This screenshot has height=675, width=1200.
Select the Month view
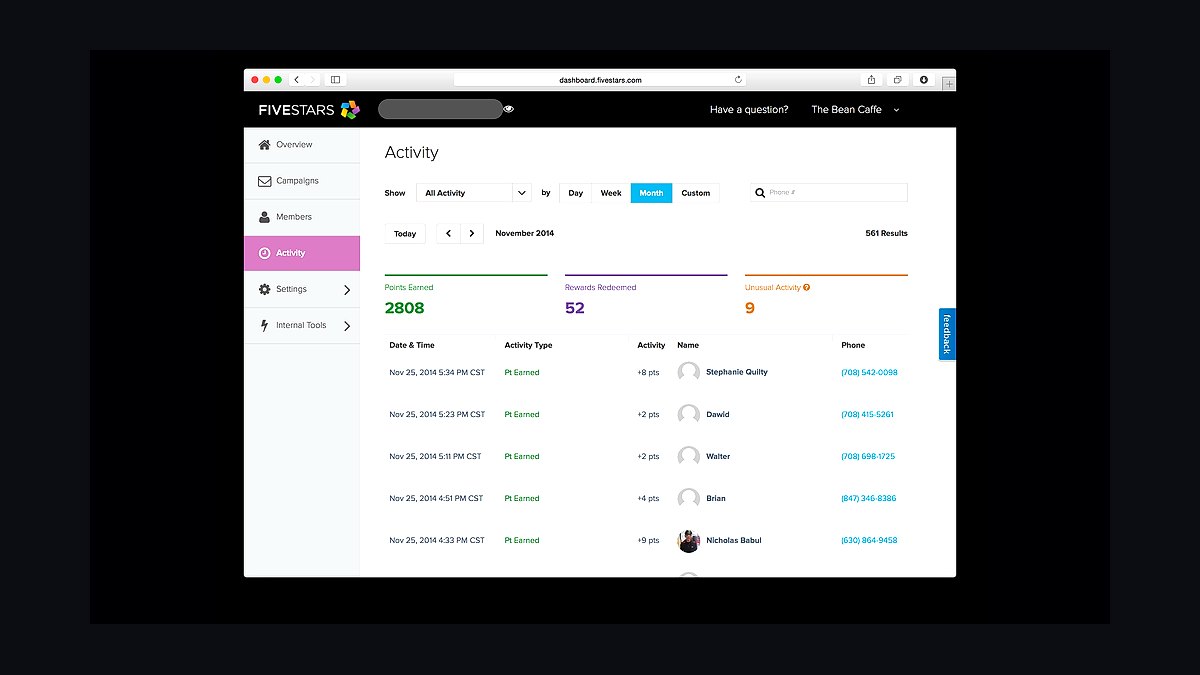[651, 193]
